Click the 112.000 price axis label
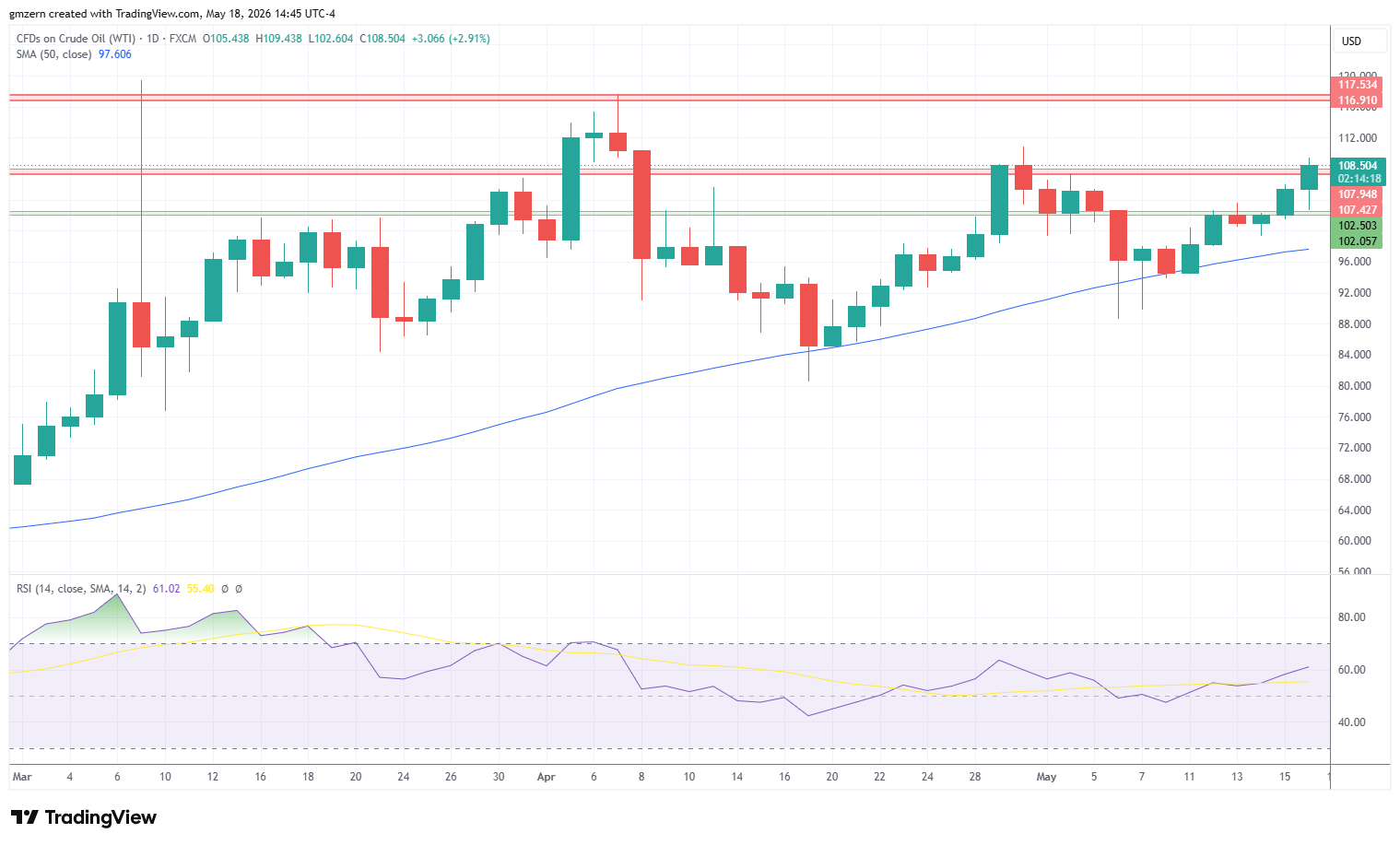 click(x=1357, y=138)
